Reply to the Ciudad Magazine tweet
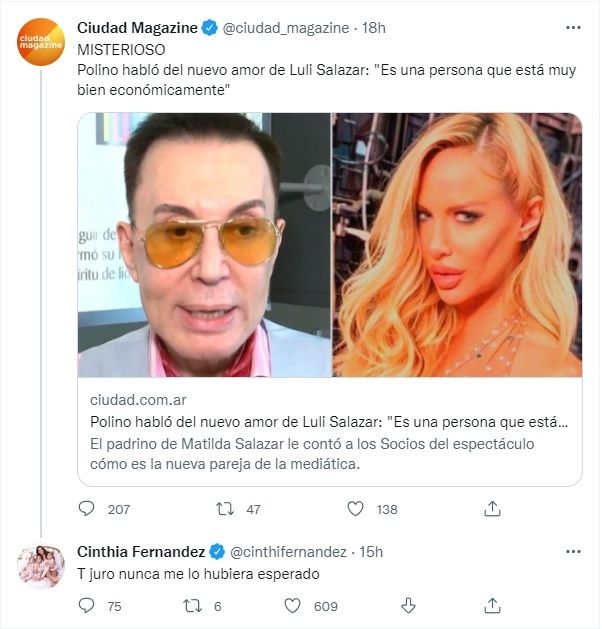Screen dimensions: 602x629 [87, 509]
